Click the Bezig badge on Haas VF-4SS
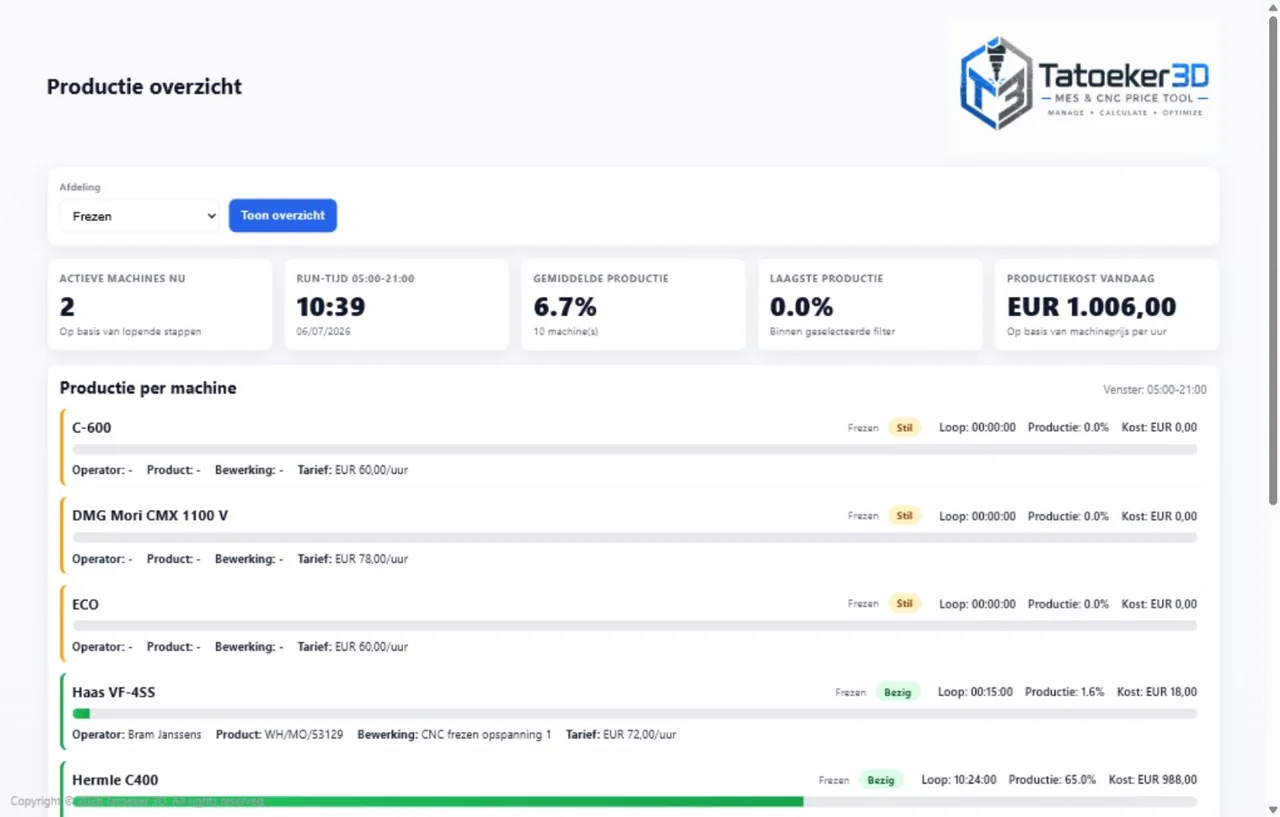Viewport: 1280px width, 817px height. 898,692
